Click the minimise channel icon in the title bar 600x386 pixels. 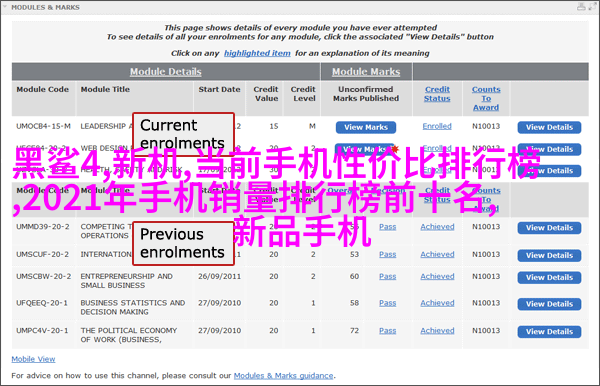pos(581,7)
